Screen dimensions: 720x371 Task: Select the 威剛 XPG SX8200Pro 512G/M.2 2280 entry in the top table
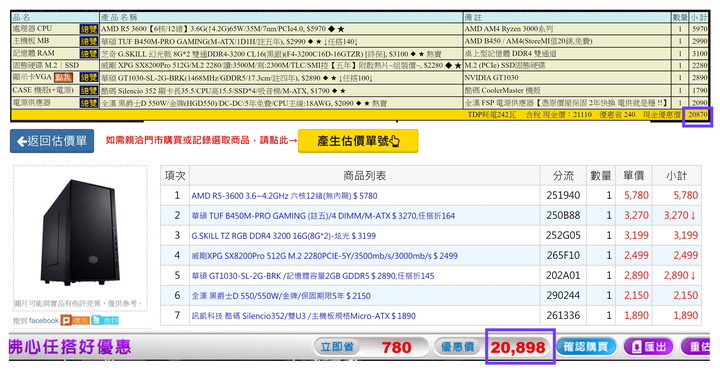281,66
